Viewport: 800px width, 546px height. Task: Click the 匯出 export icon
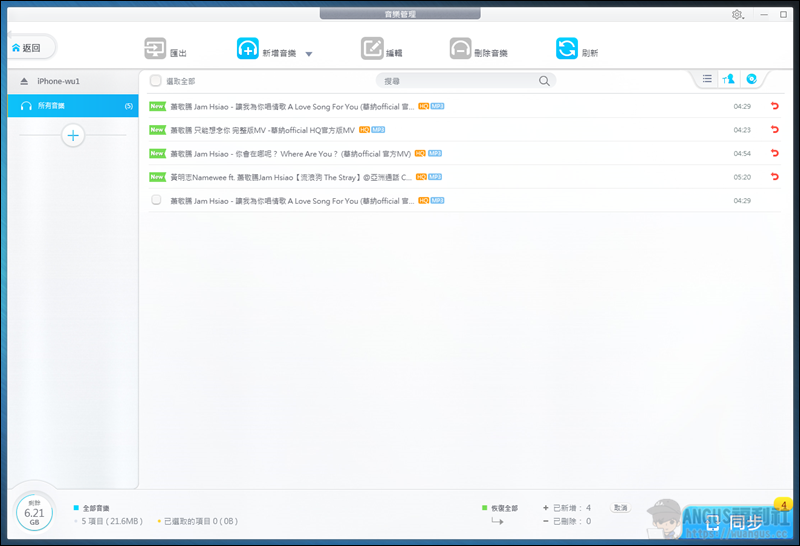[x=155, y=50]
